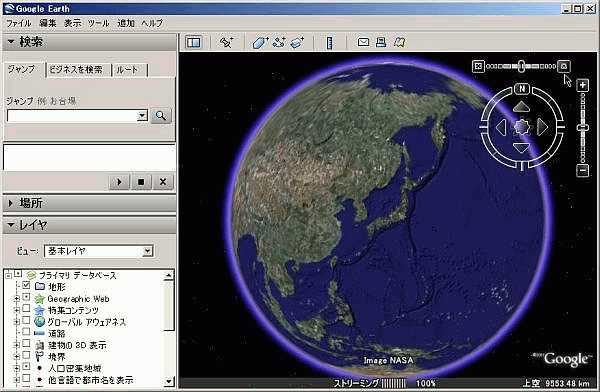
Task: Click the email envelope icon
Action: coord(363,42)
